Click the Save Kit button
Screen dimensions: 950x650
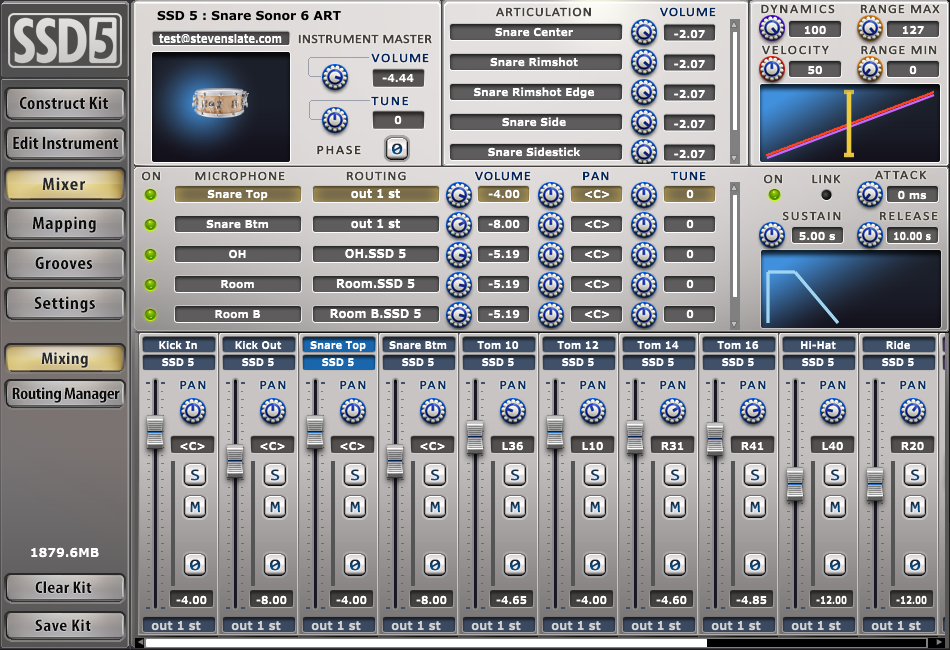[65, 625]
